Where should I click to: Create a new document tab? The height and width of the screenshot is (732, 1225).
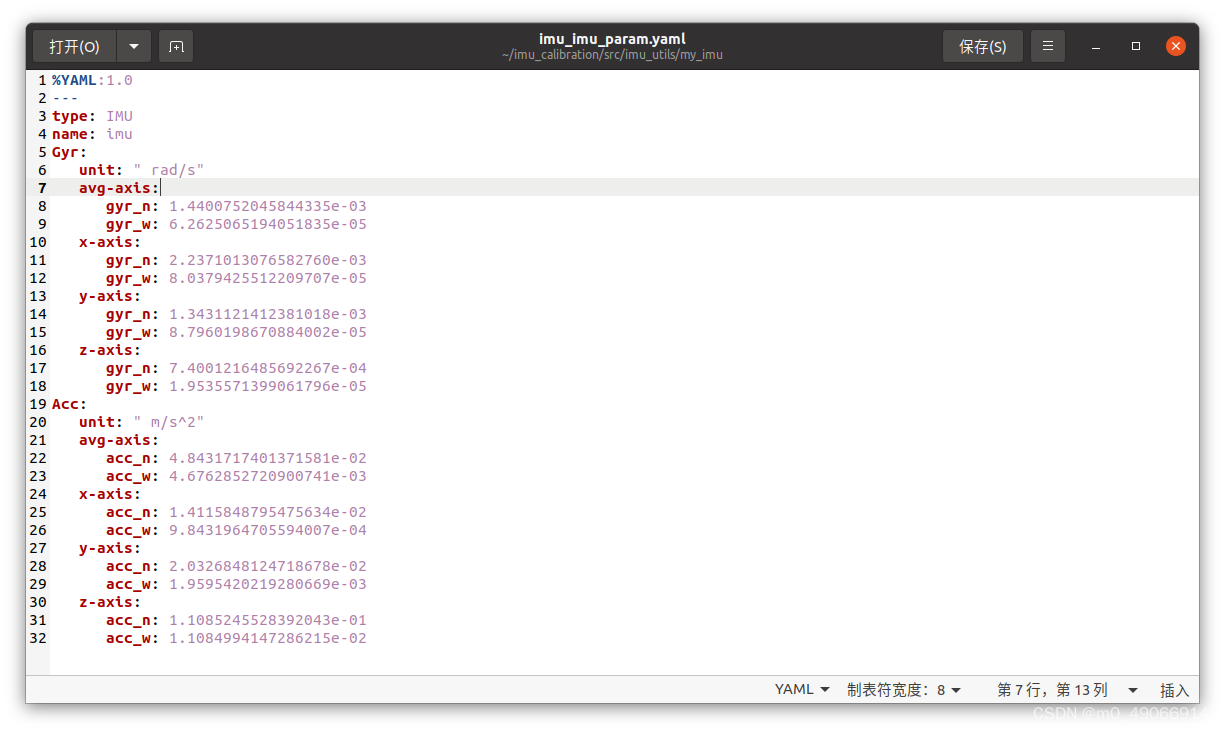click(x=176, y=45)
